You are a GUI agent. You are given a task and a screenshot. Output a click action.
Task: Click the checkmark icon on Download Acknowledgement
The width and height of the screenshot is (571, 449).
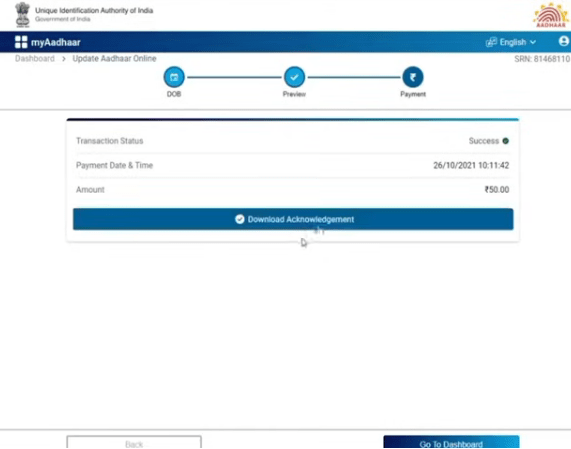tap(240, 219)
